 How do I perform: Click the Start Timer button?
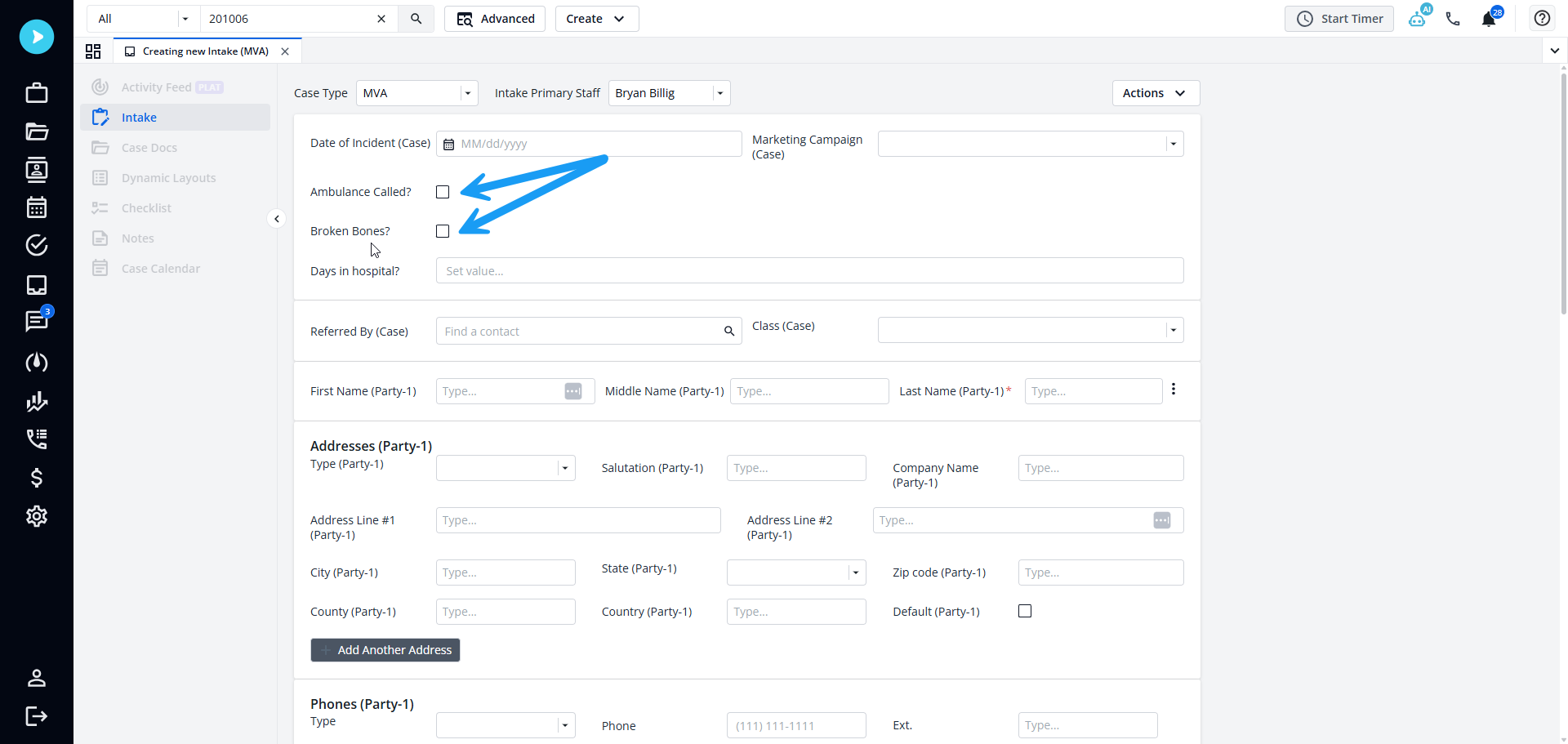1339,19
